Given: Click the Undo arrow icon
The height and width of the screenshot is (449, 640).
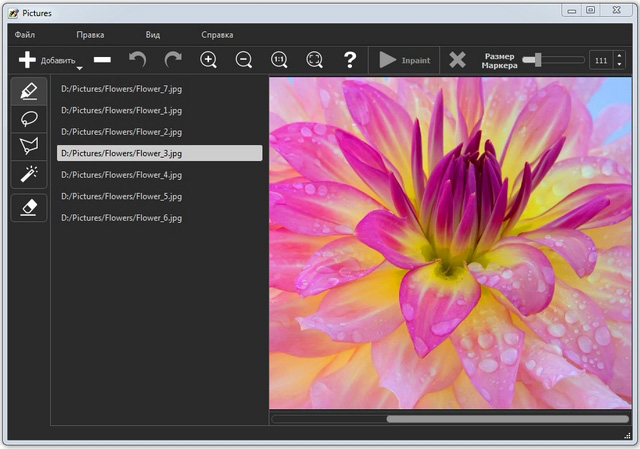Looking at the screenshot, I should 138,60.
